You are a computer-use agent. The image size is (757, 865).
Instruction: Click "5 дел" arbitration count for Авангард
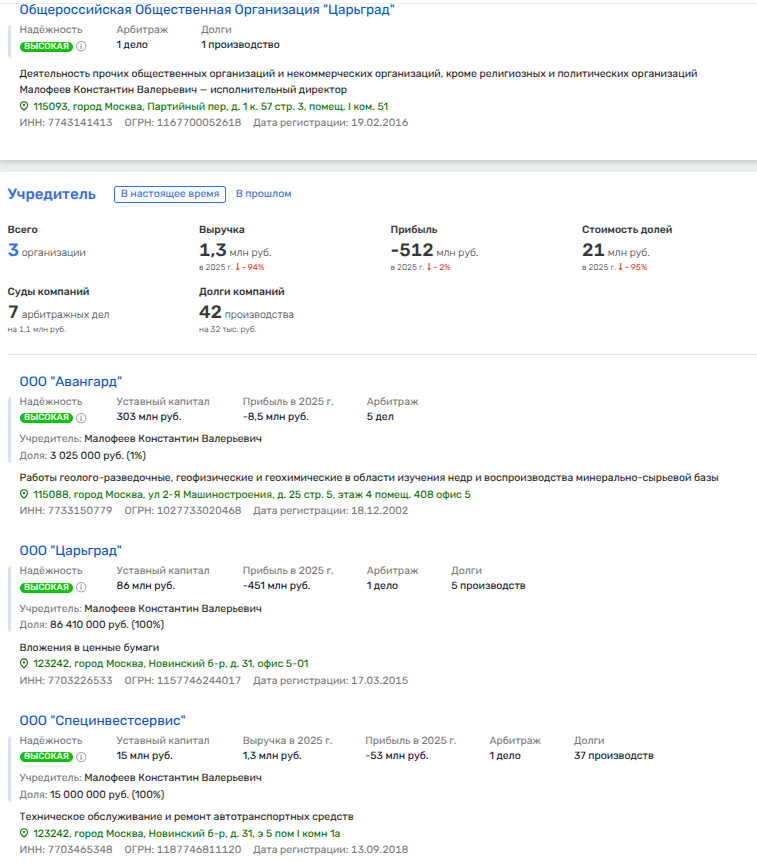pyautogui.click(x=380, y=417)
